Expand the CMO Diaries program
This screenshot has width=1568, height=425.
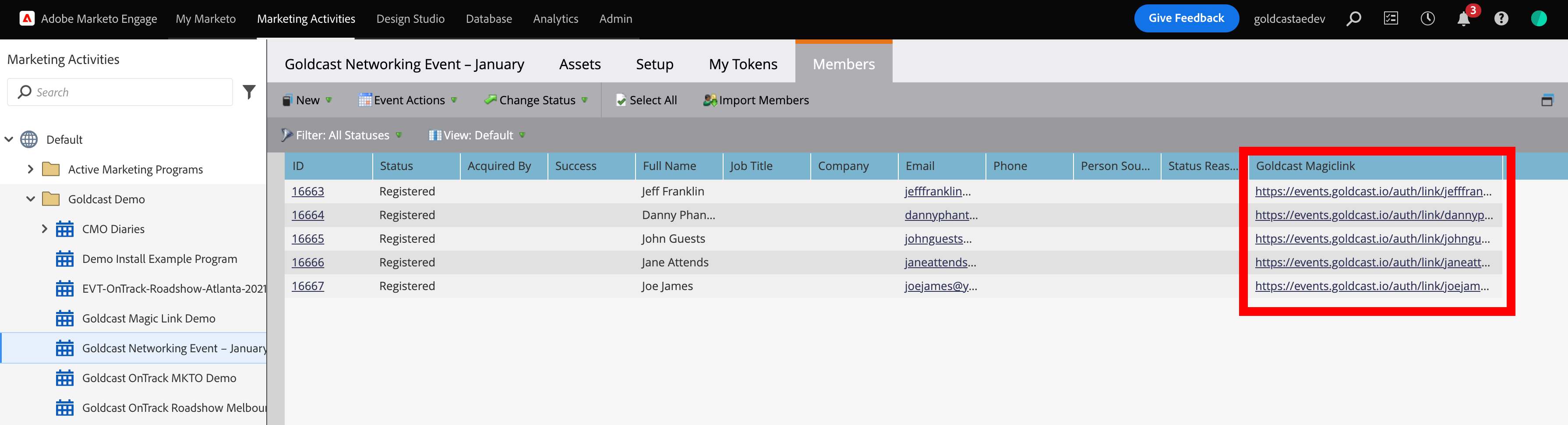coord(44,229)
